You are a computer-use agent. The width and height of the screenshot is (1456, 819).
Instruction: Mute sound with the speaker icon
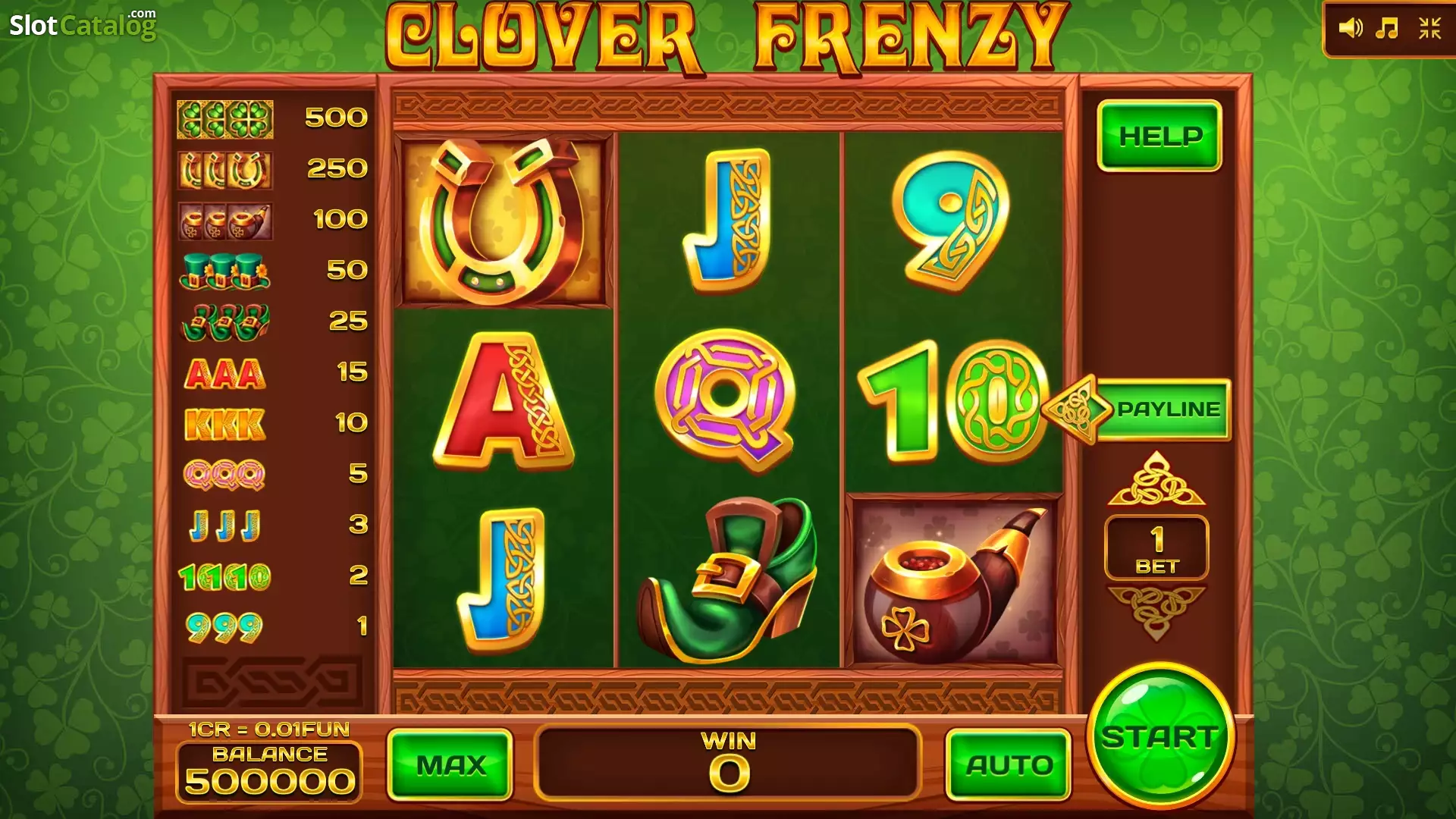(x=1351, y=29)
